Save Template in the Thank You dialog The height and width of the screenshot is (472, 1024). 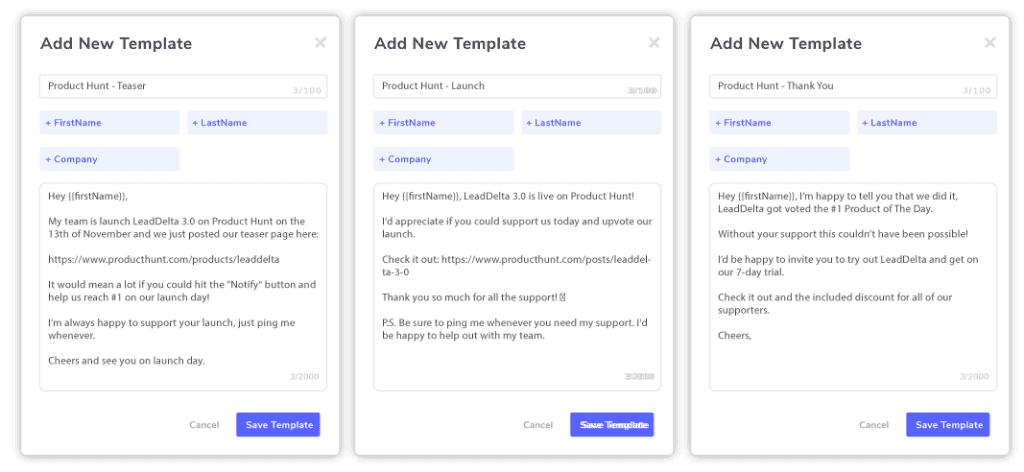coord(948,424)
